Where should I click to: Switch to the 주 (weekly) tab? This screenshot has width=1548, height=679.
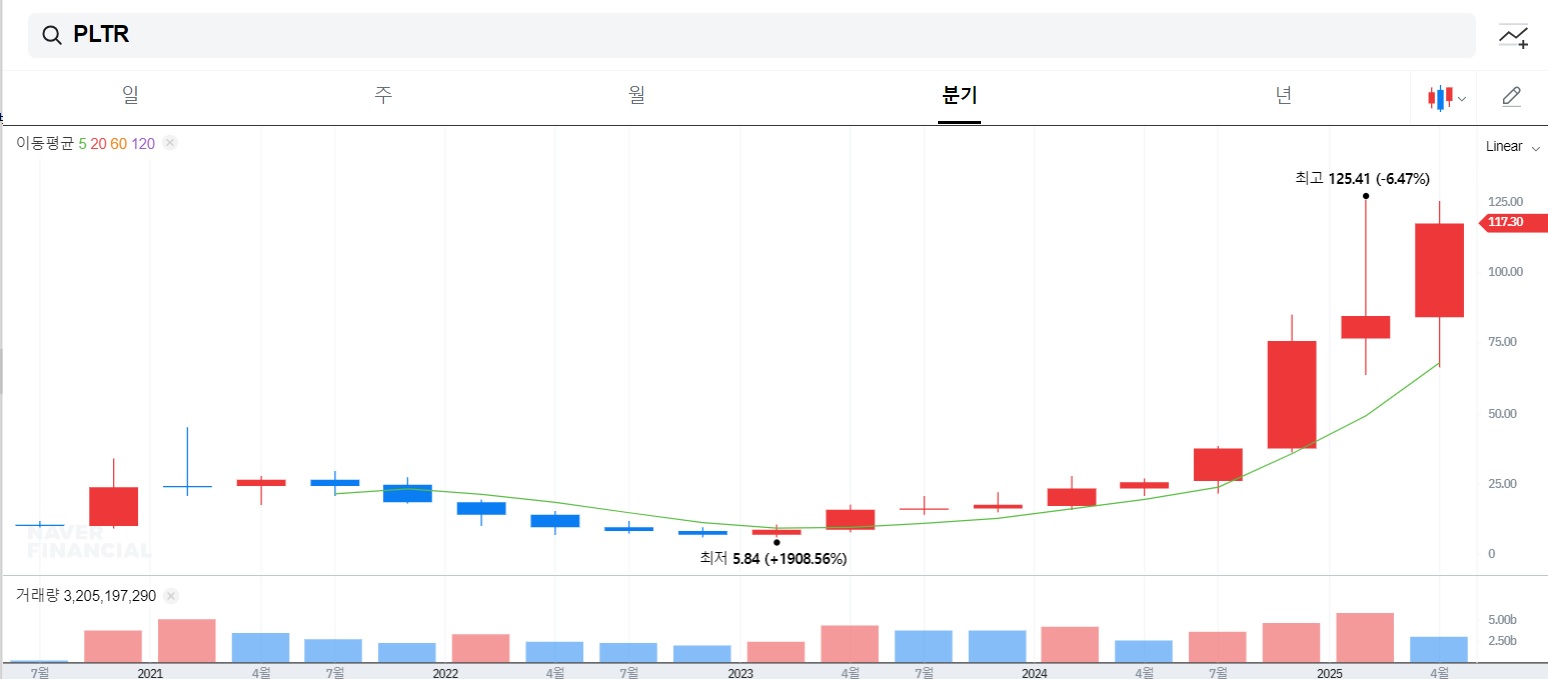[383, 96]
